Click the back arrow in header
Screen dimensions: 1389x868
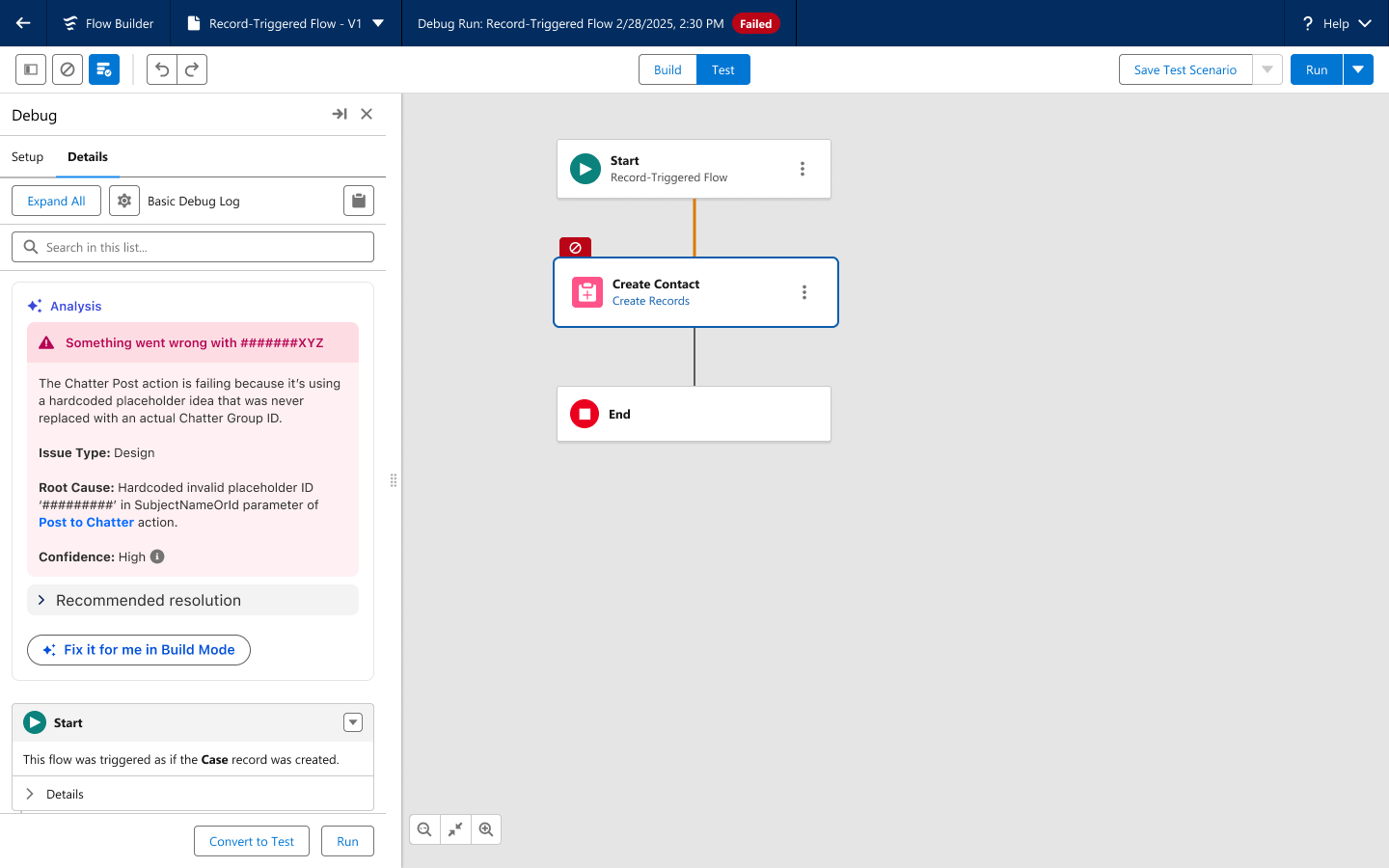[23, 23]
